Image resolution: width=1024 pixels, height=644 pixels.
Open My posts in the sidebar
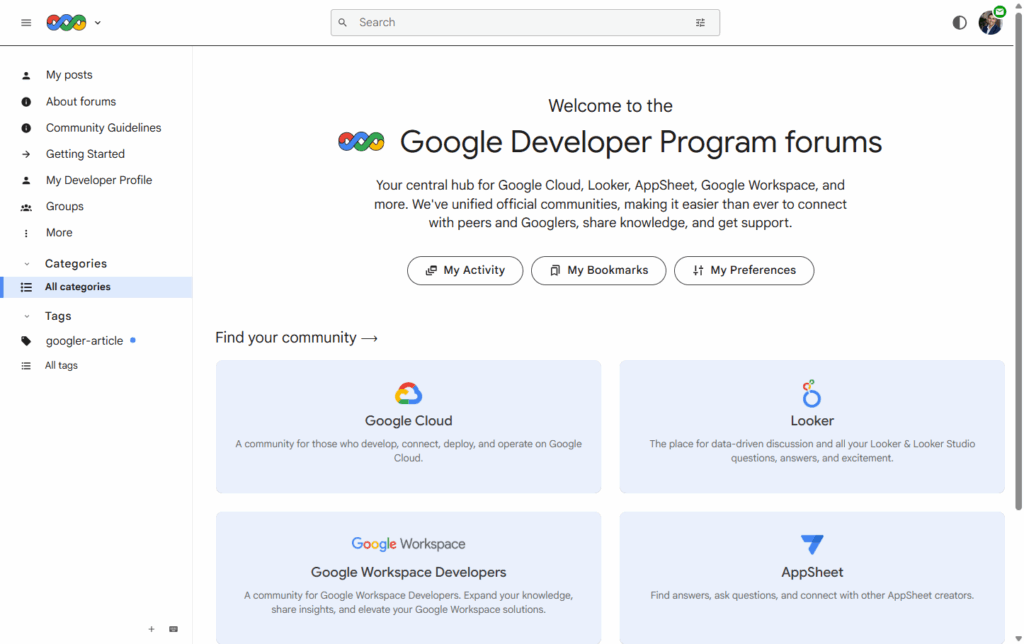click(x=69, y=75)
